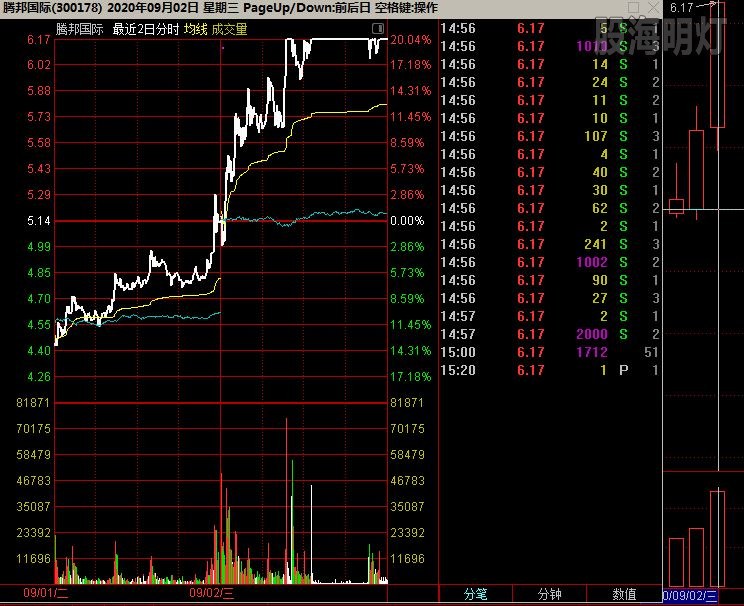Switch to the 分钟 tab
The width and height of the screenshot is (744, 606).
[549, 594]
